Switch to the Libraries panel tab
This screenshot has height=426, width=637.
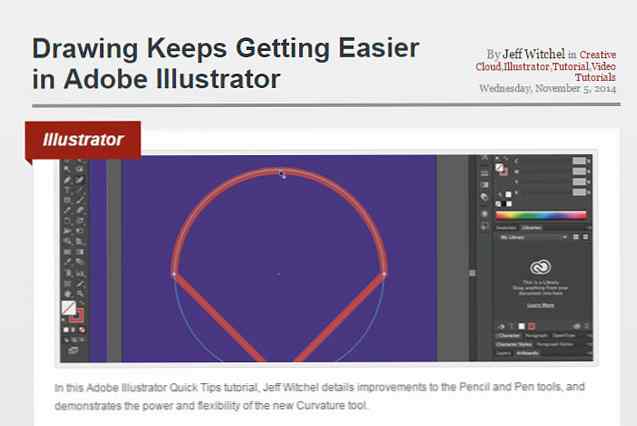(x=531, y=228)
